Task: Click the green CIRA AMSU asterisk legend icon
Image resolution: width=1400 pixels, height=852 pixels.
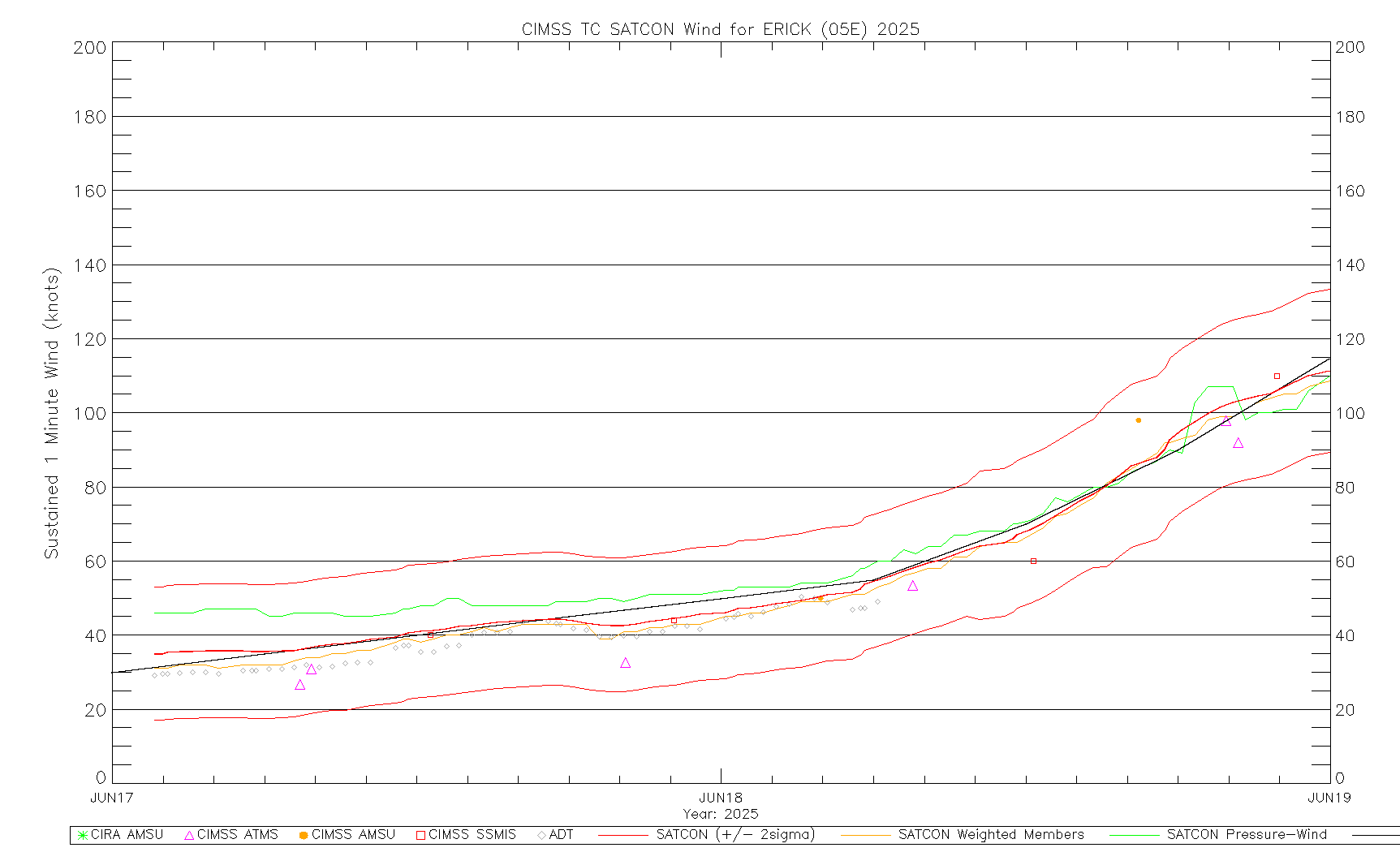Action: point(82,835)
